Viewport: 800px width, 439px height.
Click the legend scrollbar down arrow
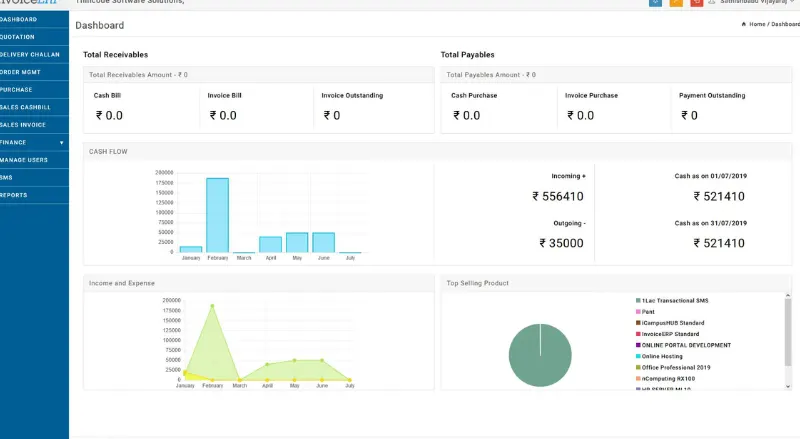(x=788, y=386)
